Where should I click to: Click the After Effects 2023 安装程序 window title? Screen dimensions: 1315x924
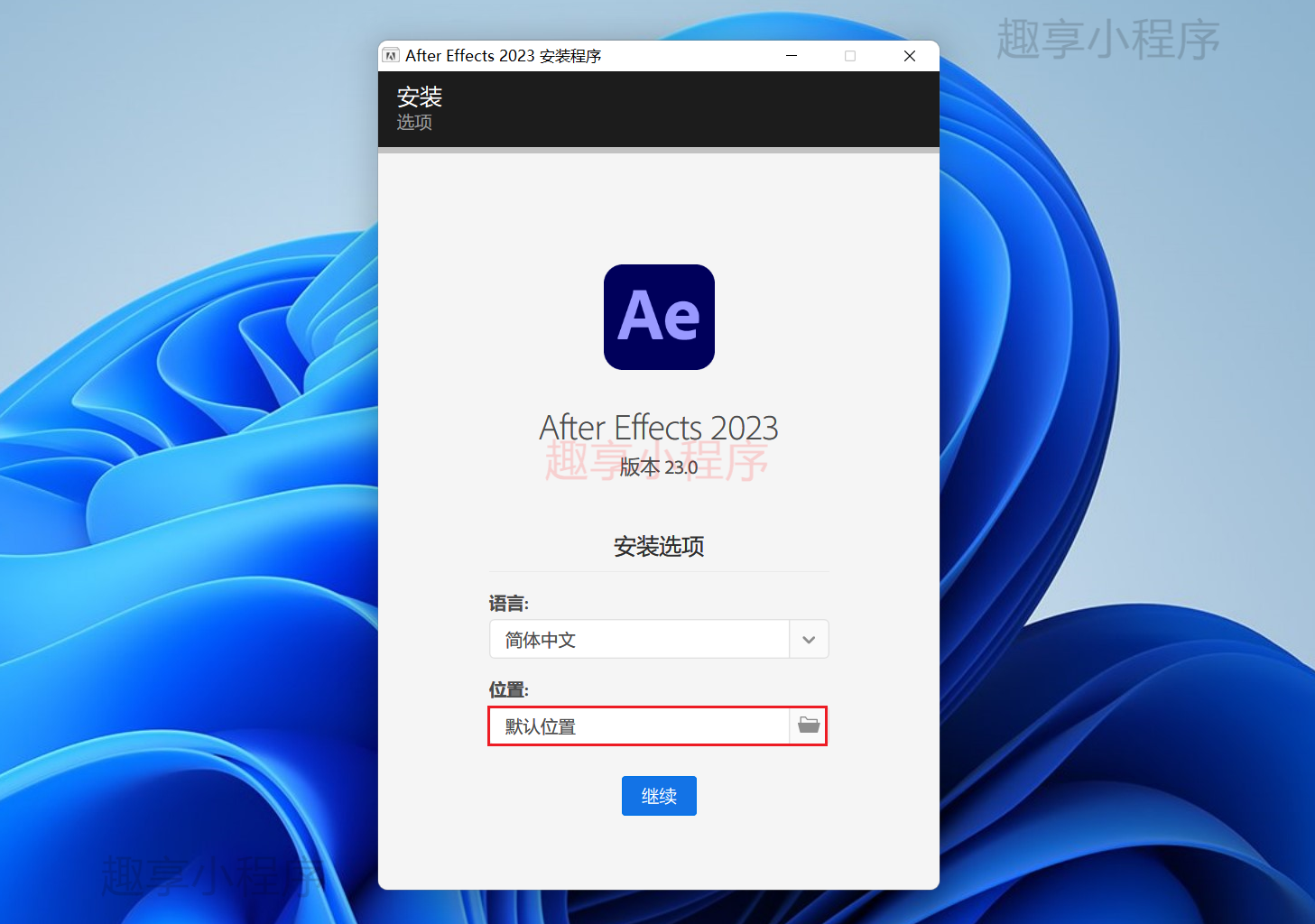click(504, 56)
